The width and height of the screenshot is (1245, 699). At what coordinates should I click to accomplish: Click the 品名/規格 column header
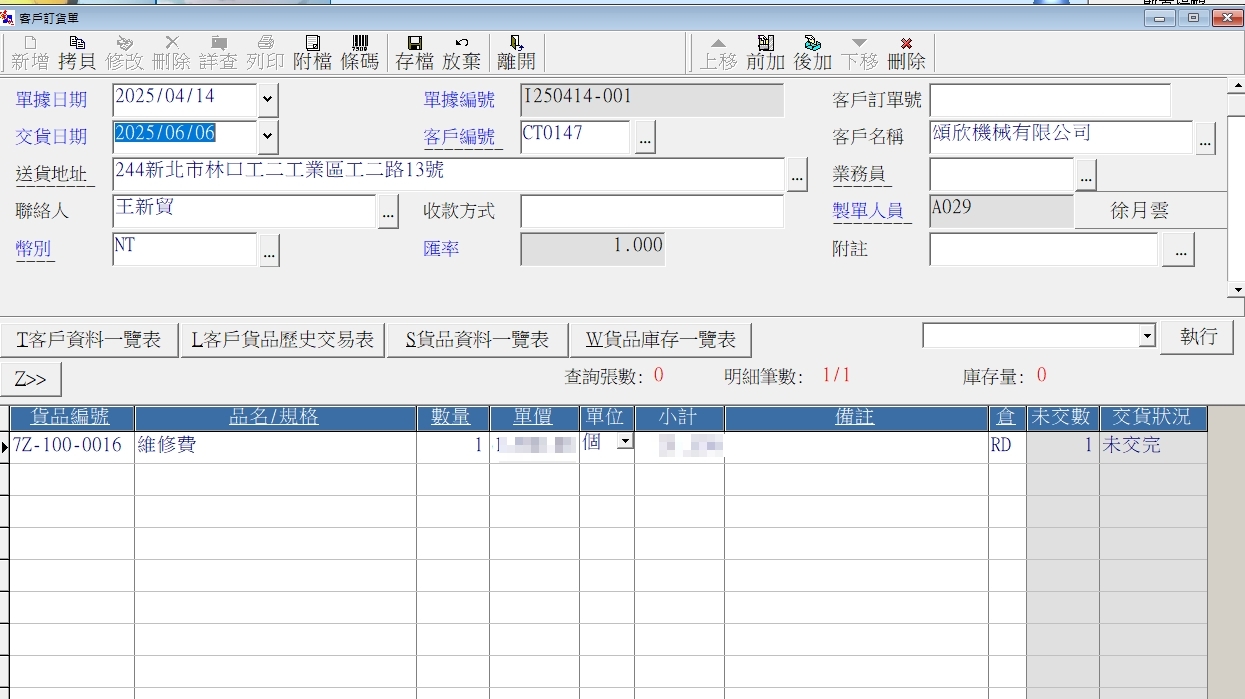click(274, 418)
